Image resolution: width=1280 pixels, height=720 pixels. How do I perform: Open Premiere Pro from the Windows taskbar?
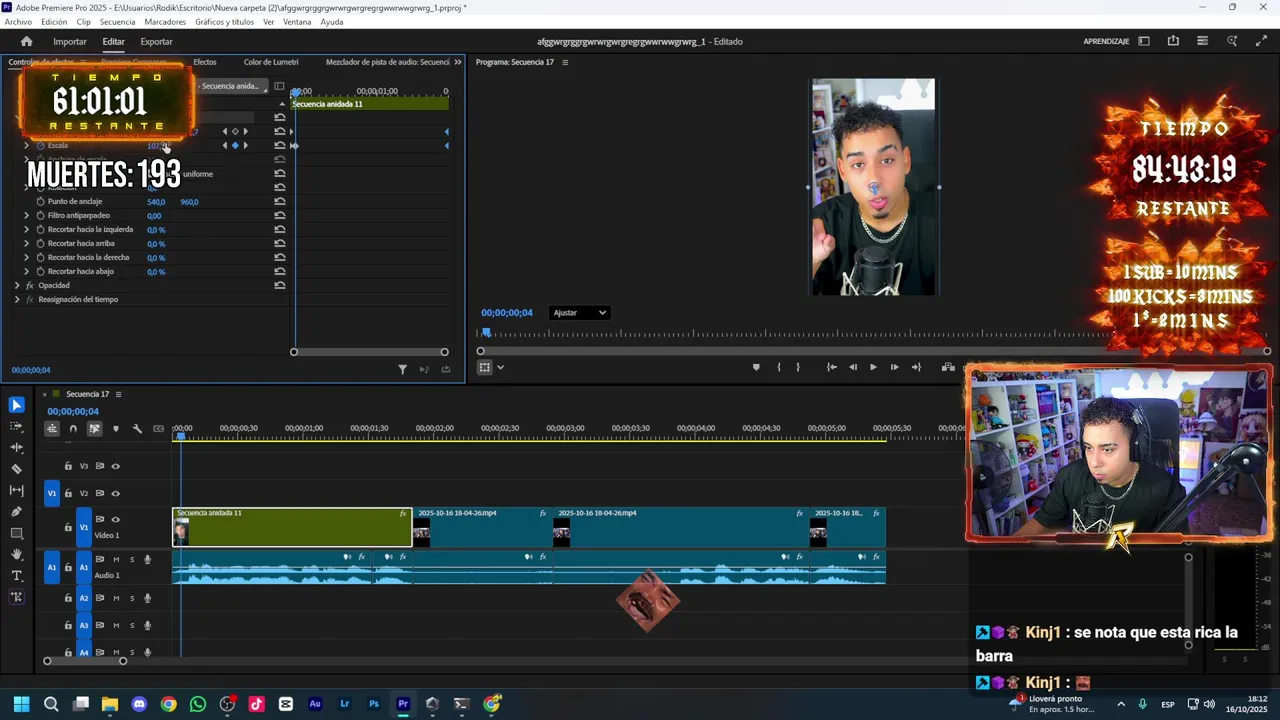pos(403,704)
